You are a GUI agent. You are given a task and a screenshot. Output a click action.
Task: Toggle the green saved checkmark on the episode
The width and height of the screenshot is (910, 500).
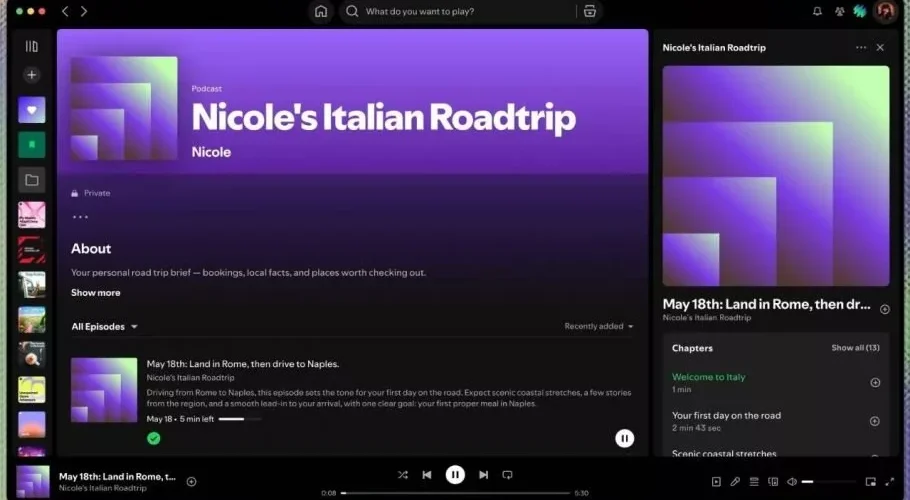[154, 439]
